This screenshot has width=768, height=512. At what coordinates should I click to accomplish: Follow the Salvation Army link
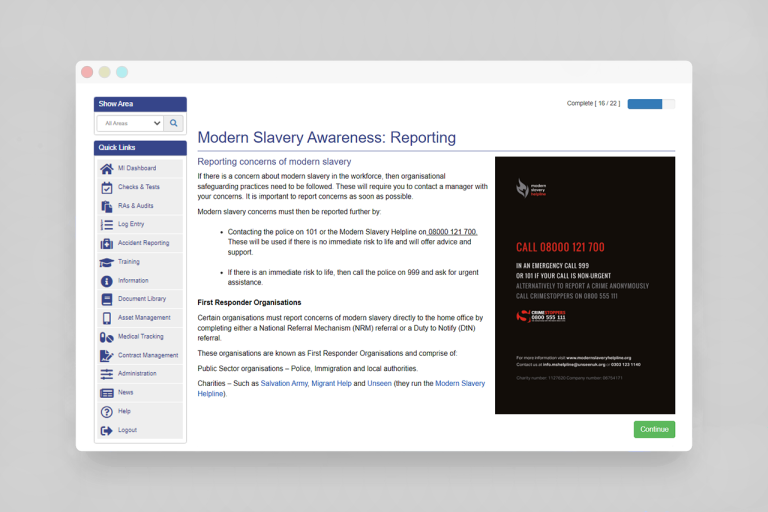[287, 383]
